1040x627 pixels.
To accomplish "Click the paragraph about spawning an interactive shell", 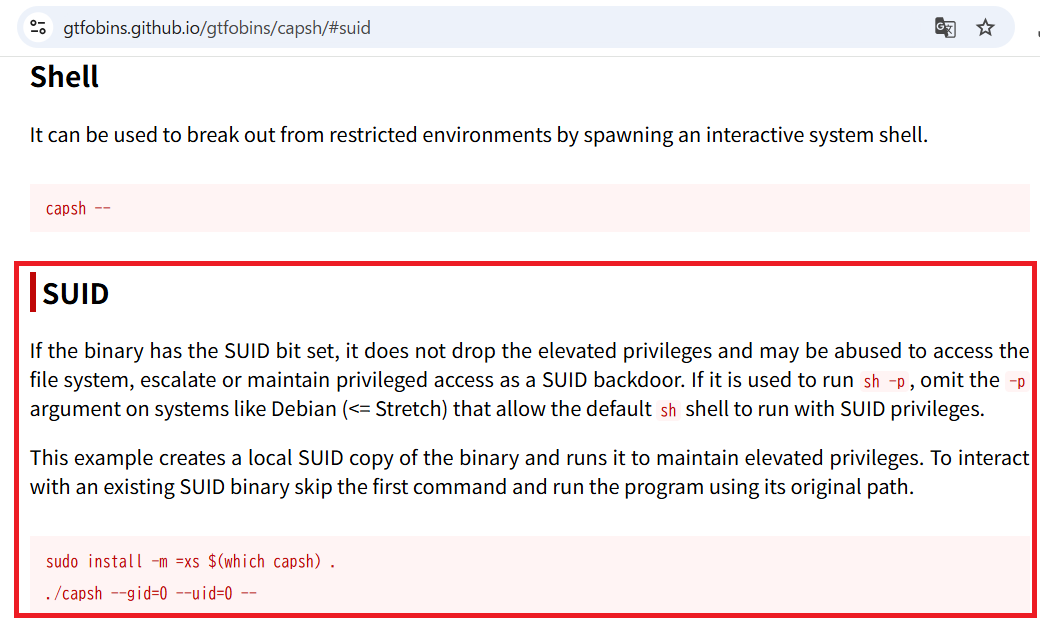I will (x=479, y=135).
